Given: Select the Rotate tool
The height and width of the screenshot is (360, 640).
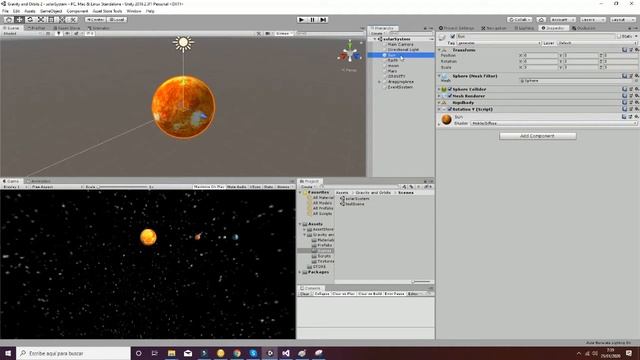Looking at the screenshot, I should pyautogui.click(x=30, y=20).
